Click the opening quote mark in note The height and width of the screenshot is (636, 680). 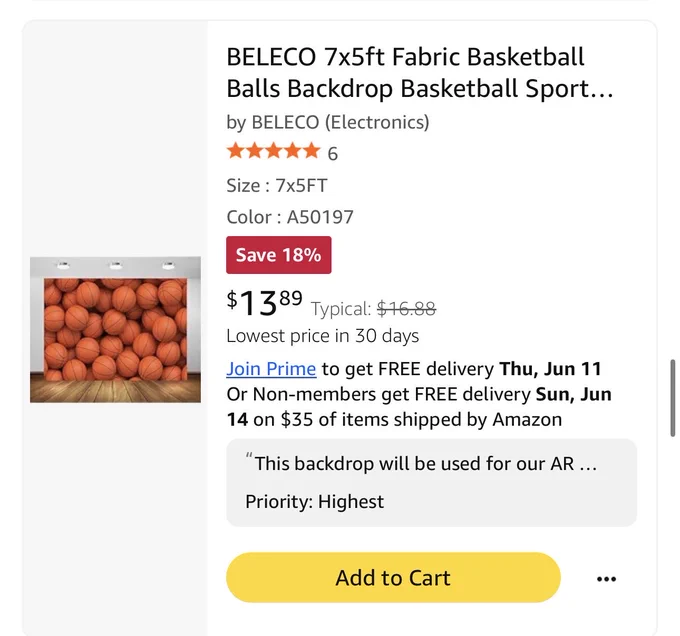point(249,456)
